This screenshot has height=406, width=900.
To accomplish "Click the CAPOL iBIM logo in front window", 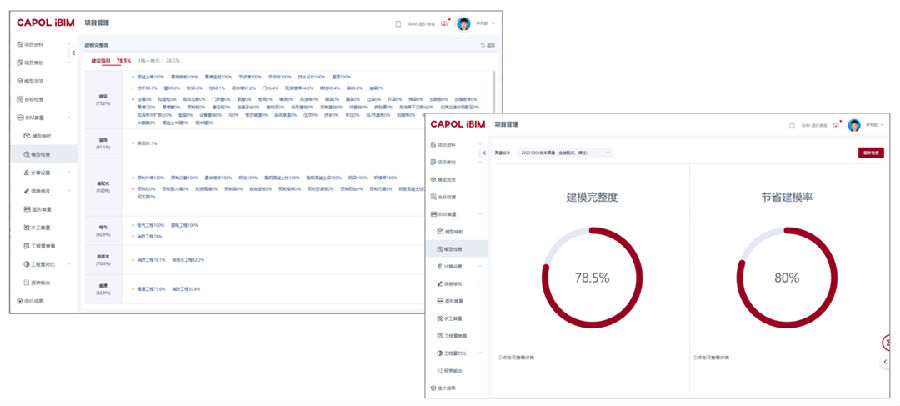I will pos(463,125).
